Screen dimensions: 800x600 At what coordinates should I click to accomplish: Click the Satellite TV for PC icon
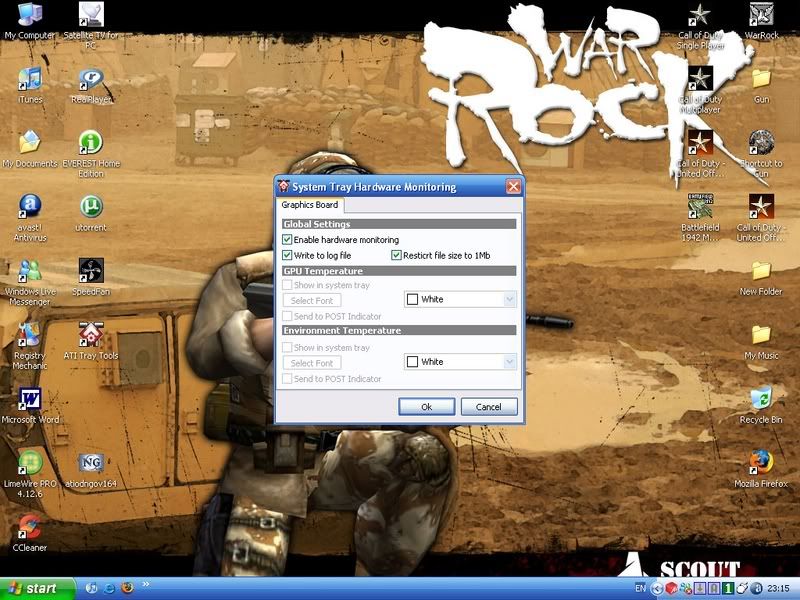[91, 26]
